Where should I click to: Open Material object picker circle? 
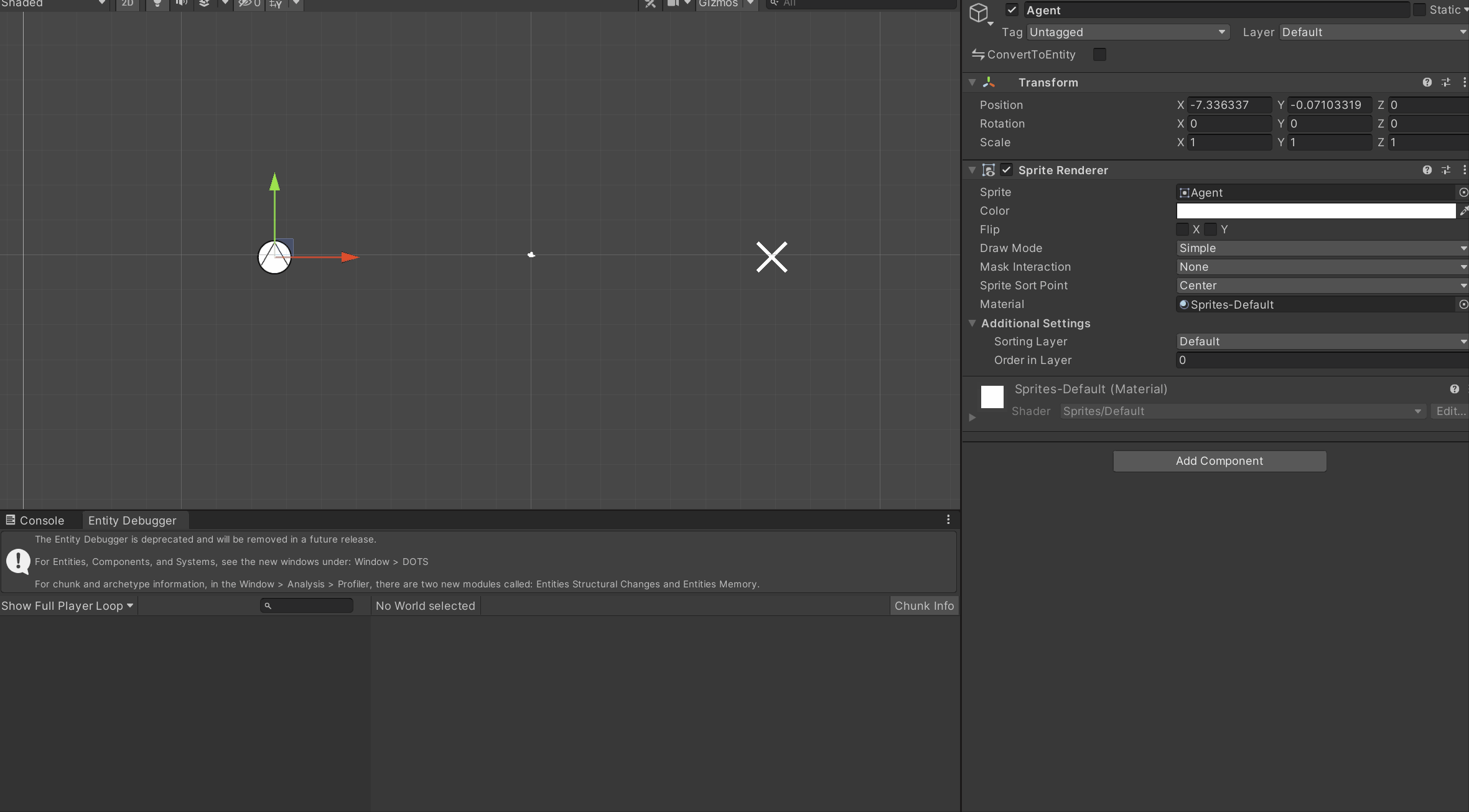(1463, 304)
